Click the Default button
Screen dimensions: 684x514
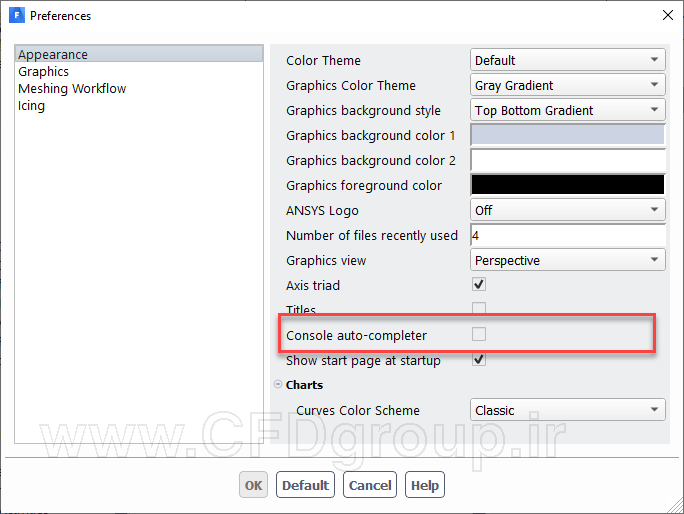[x=305, y=485]
